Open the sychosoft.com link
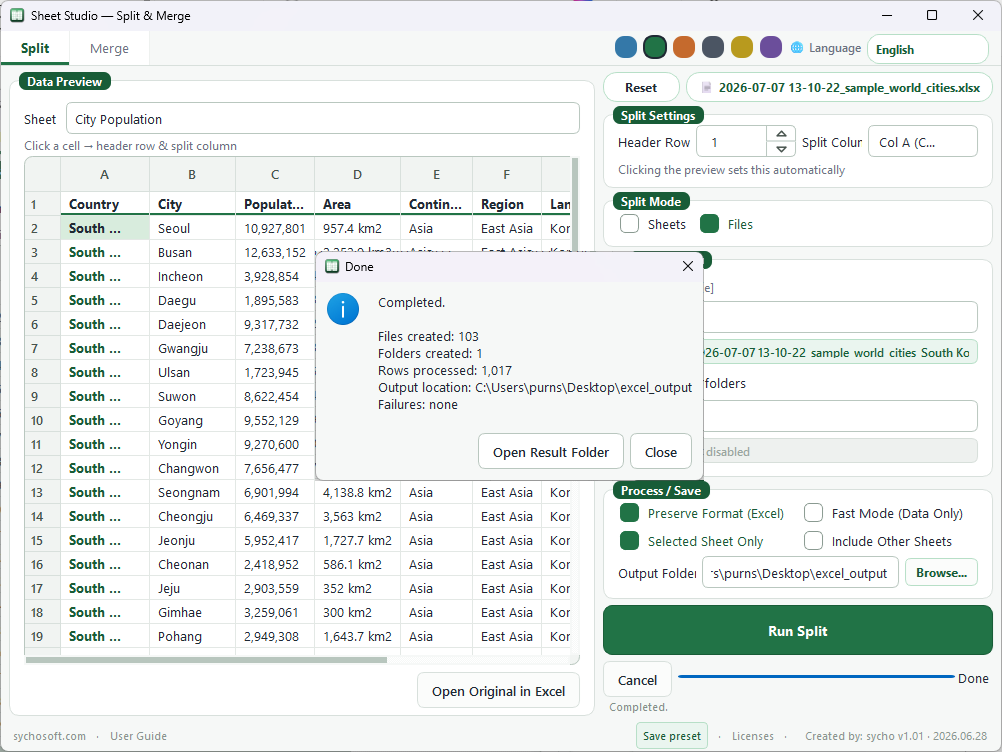The image size is (1002, 752). tap(49, 736)
